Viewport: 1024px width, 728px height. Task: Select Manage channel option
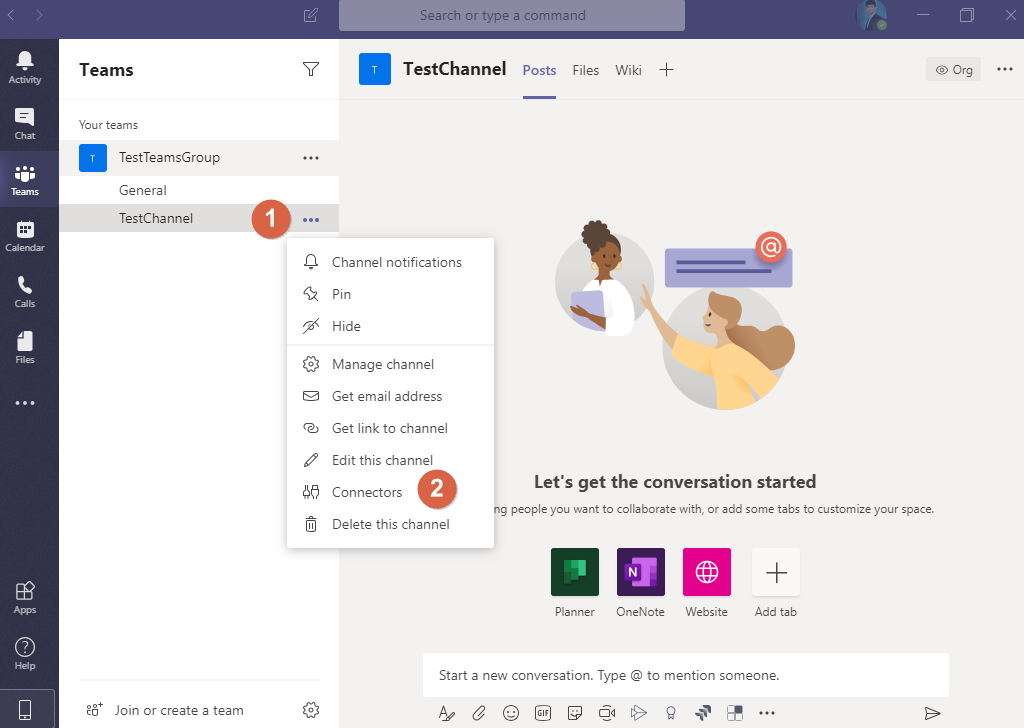pos(391,364)
